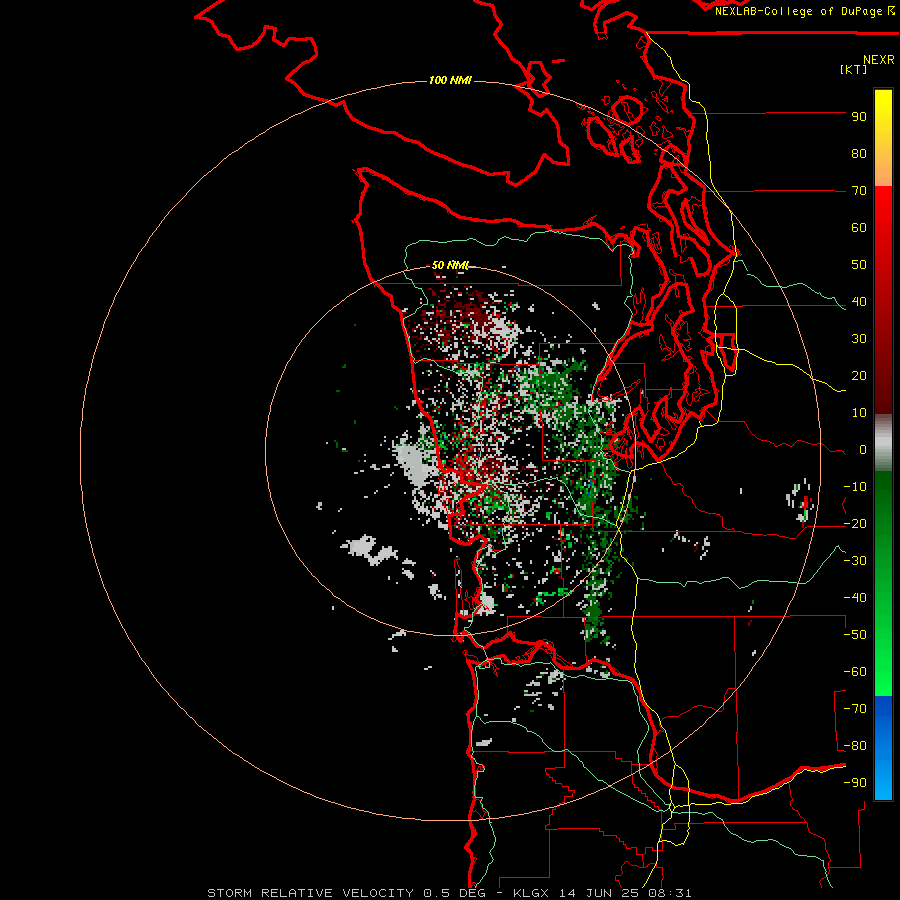Click the -10 scale value

coord(855,487)
